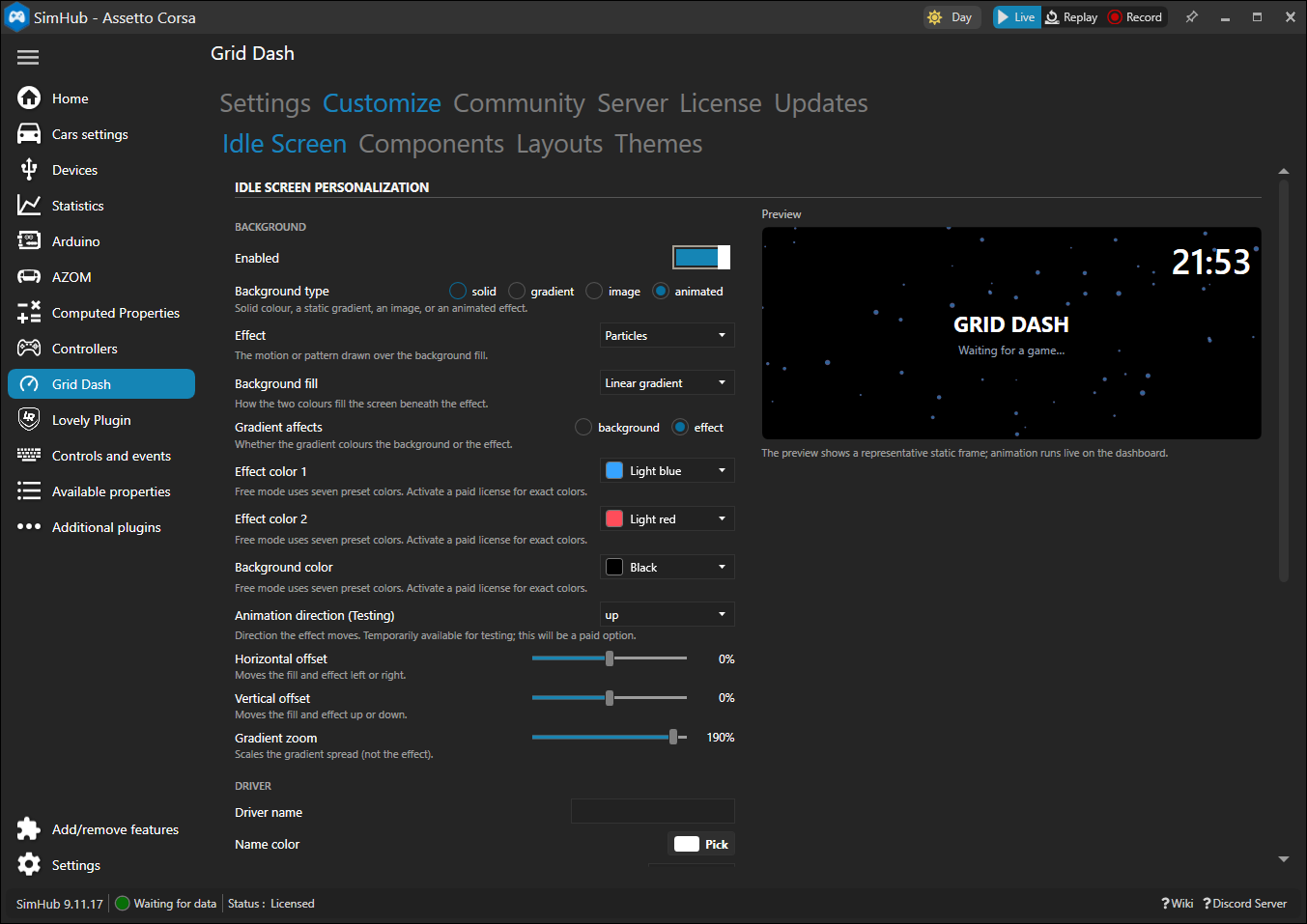Click the Add/remove features puzzle icon
This screenshot has width=1307, height=924.
click(x=29, y=828)
